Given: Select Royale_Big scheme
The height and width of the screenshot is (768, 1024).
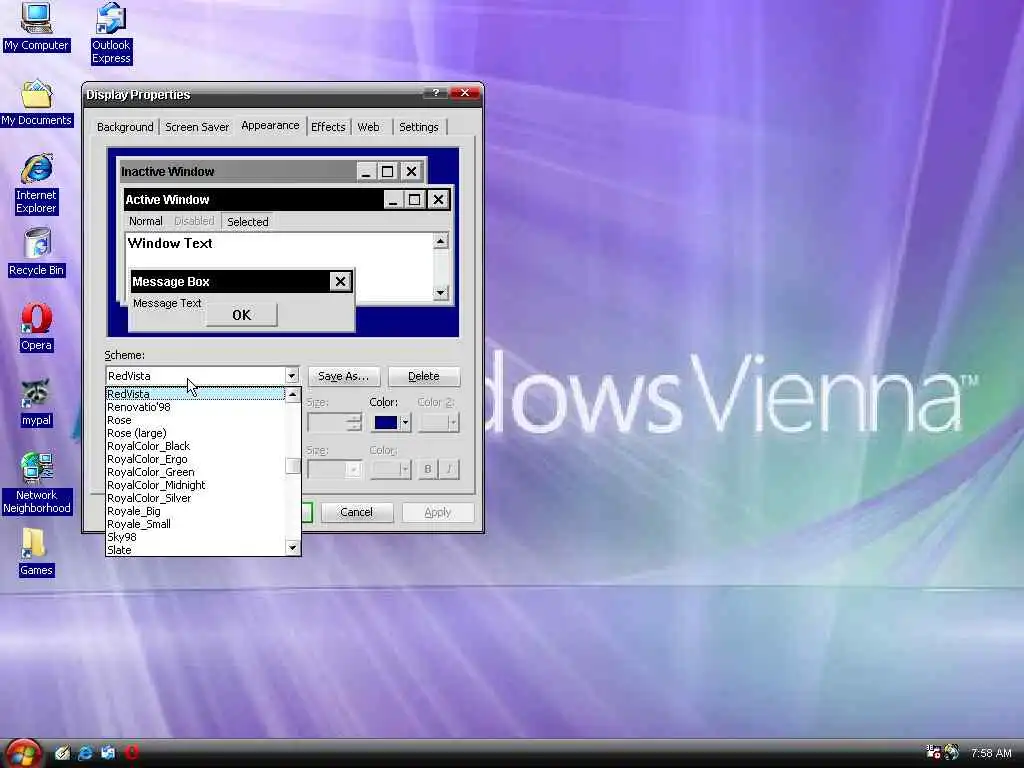Looking at the screenshot, I should coord(195,511).
